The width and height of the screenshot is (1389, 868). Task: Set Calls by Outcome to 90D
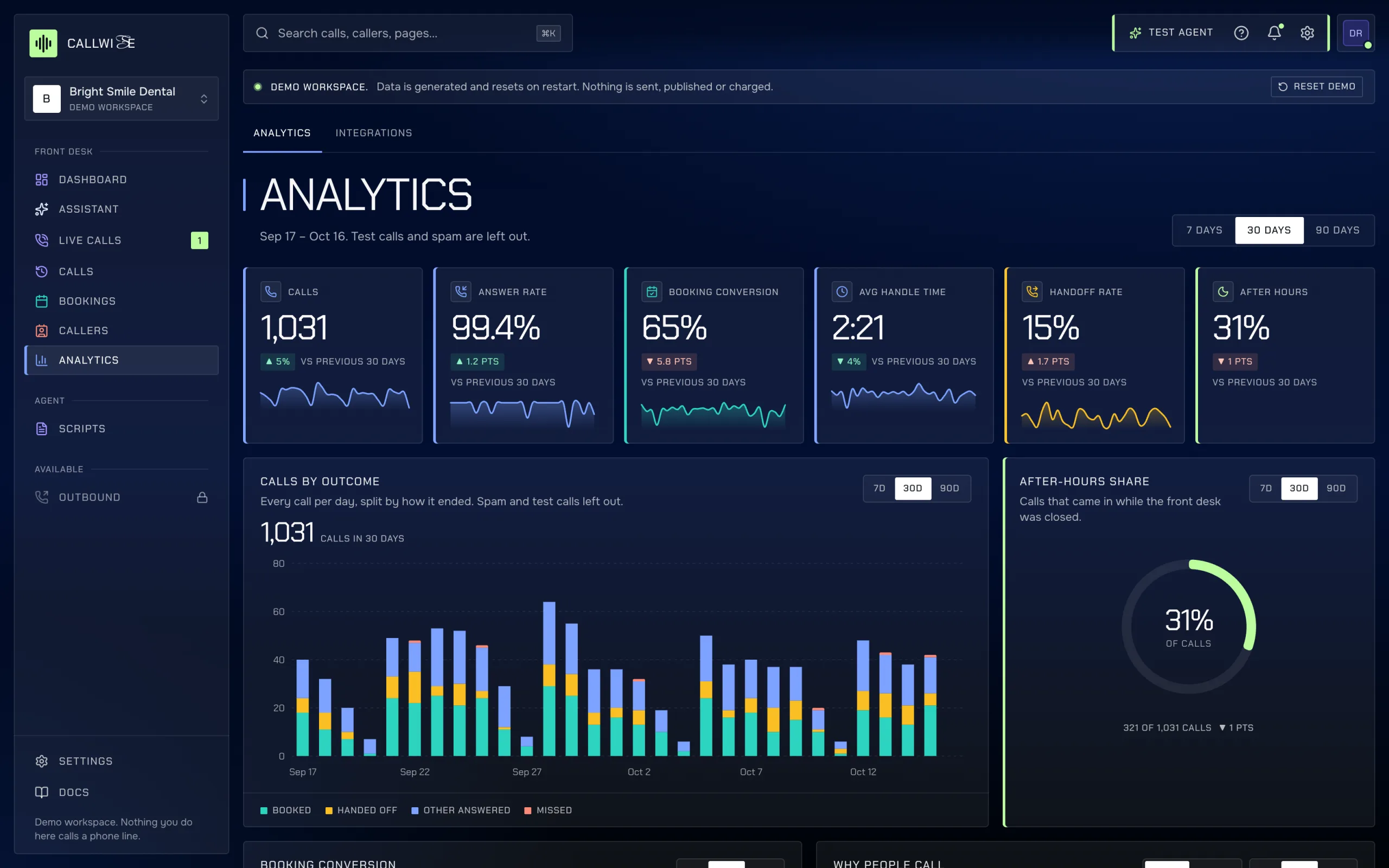tap(950, 489)
